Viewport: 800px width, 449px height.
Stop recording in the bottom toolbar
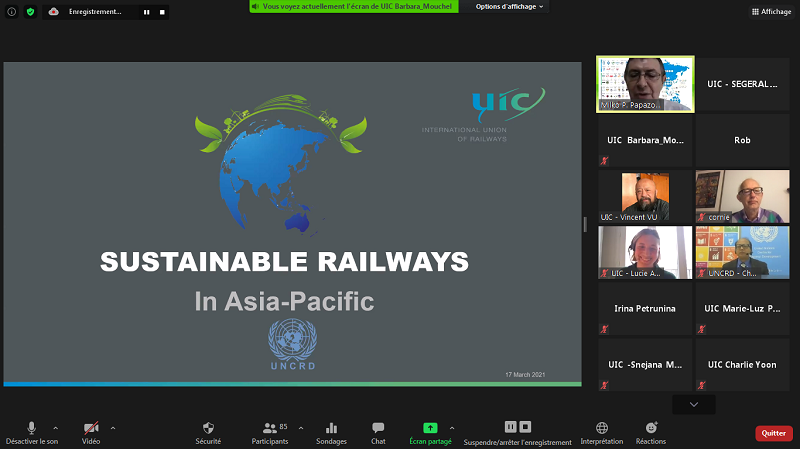(525, 427)
